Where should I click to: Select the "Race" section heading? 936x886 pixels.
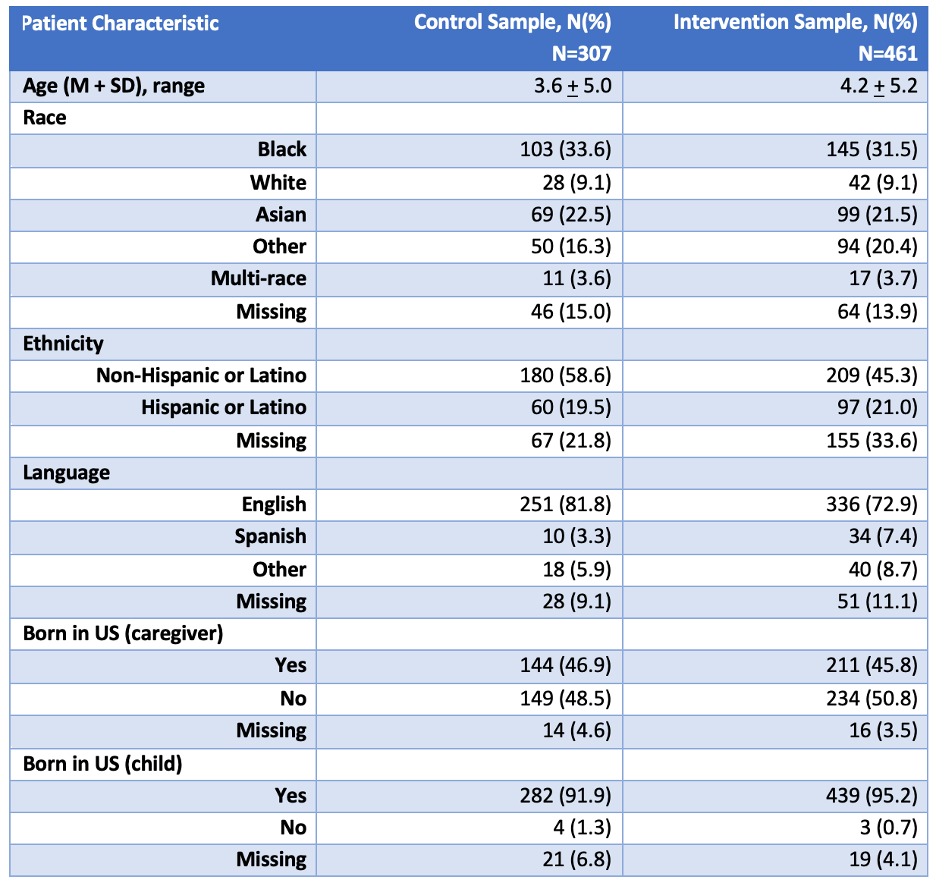(45, 118)
